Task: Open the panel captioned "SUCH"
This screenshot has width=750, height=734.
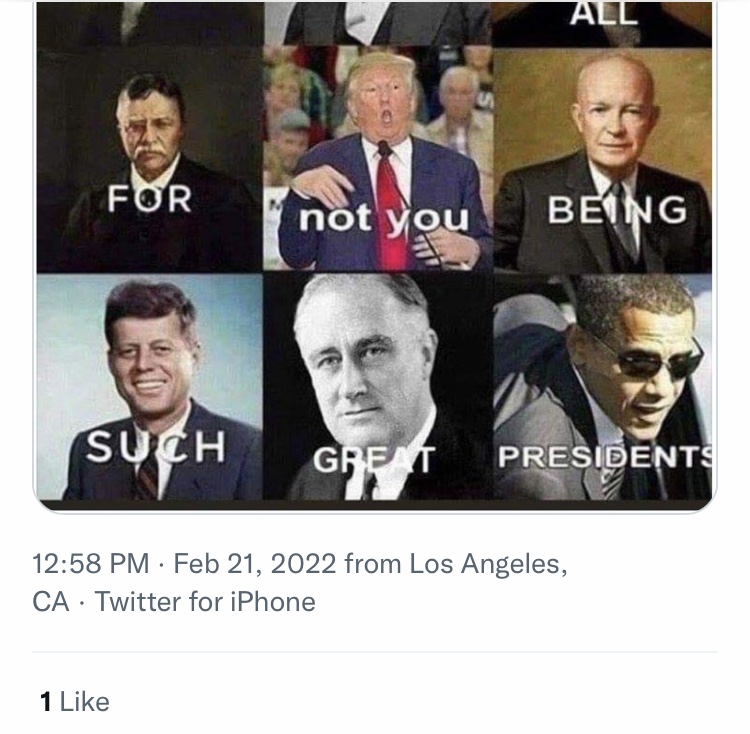Action: [x=150, y=386]
